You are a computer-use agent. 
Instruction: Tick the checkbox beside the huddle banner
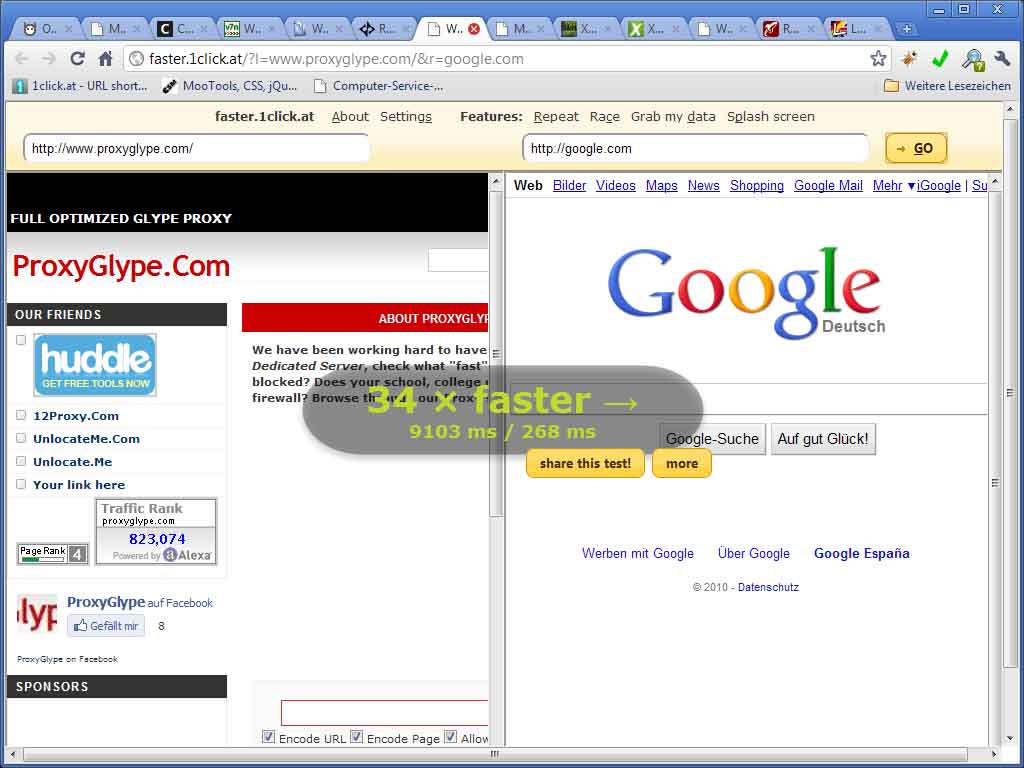click(x=21, y=340)
